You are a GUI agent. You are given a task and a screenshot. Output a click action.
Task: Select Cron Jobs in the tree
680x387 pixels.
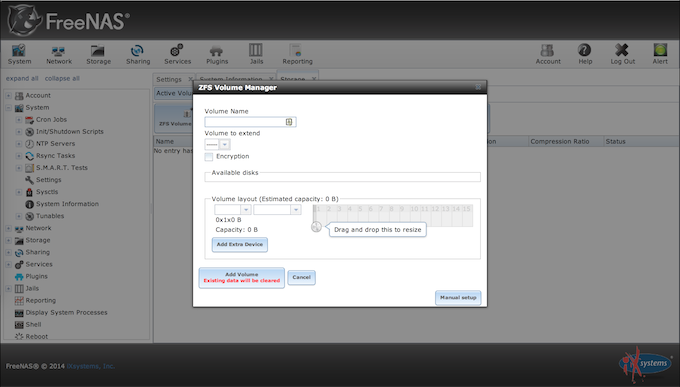[51, 119]
